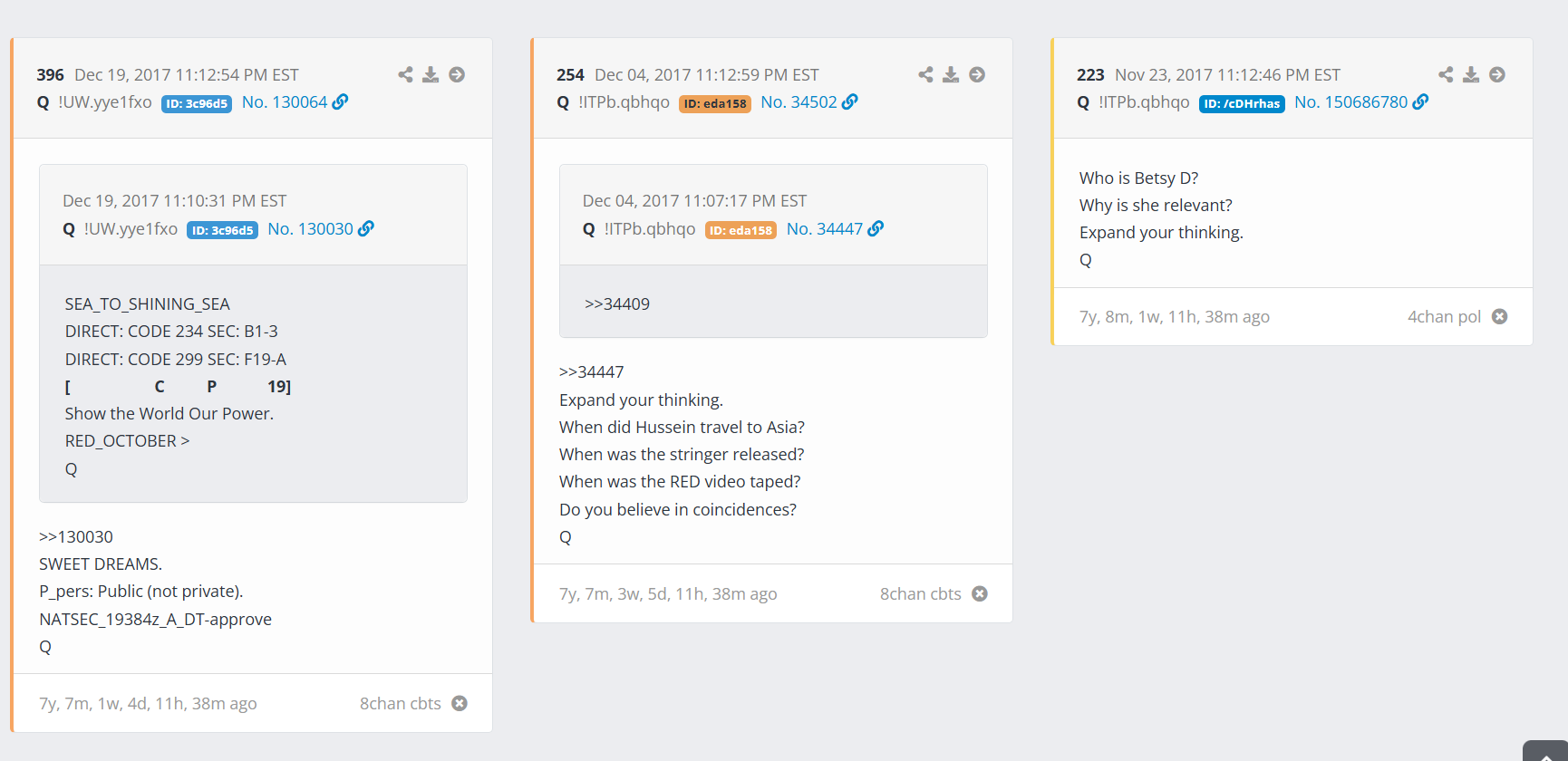This screenshot has height=761, width=1568.
Task: Click timestamp Nov 23, 2017 11:12:46 PM EST
Action: coord(1227,75)
